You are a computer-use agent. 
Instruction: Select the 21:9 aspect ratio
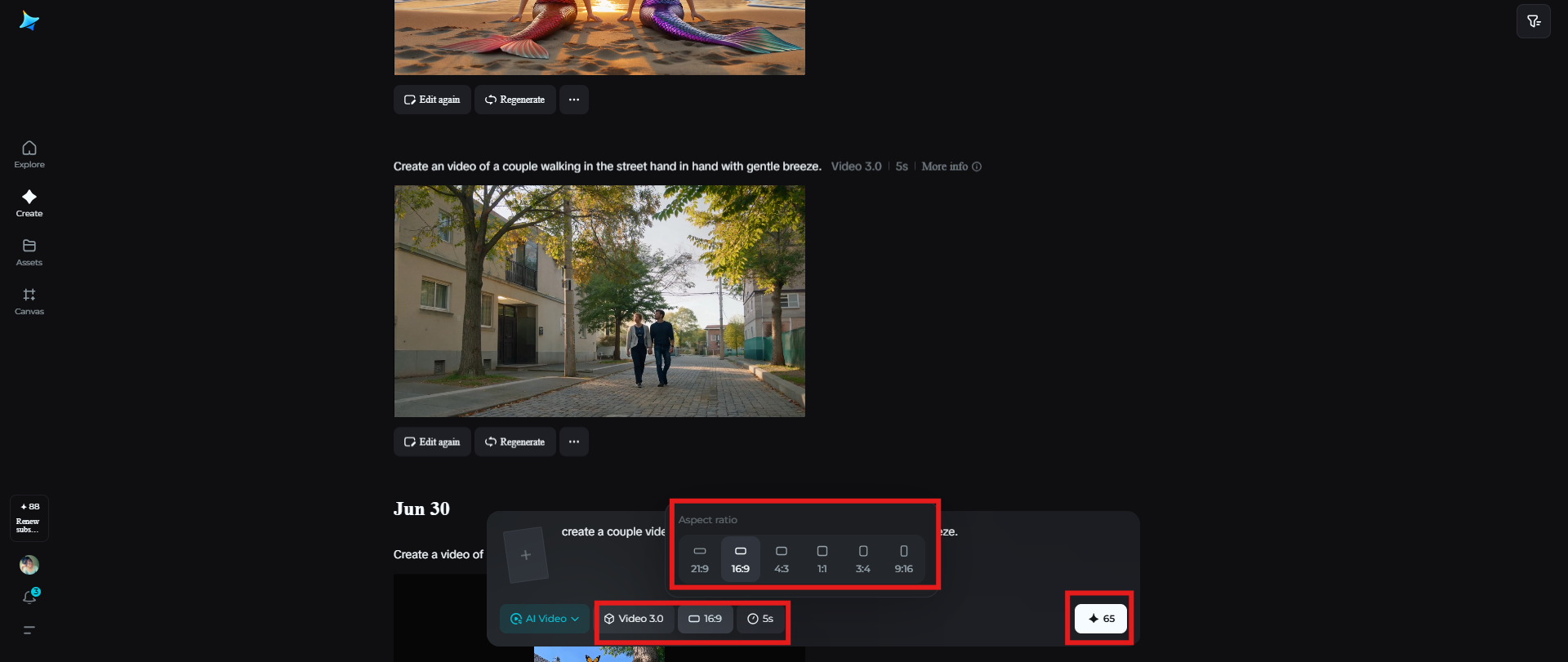point(700,559)
